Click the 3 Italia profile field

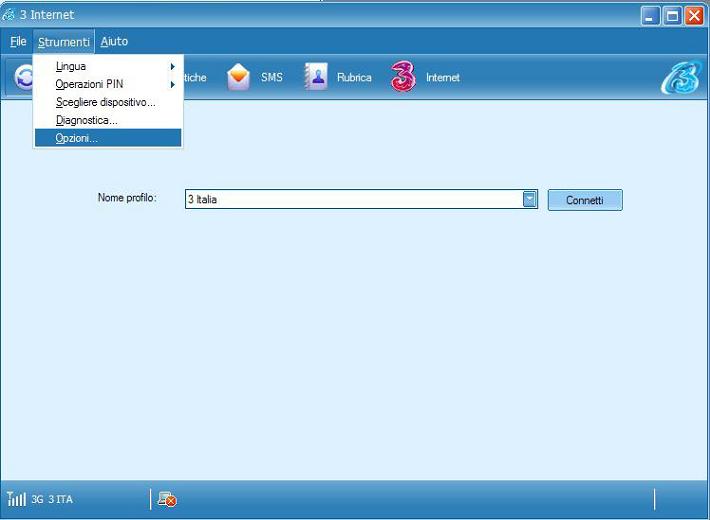pos(352,200)
